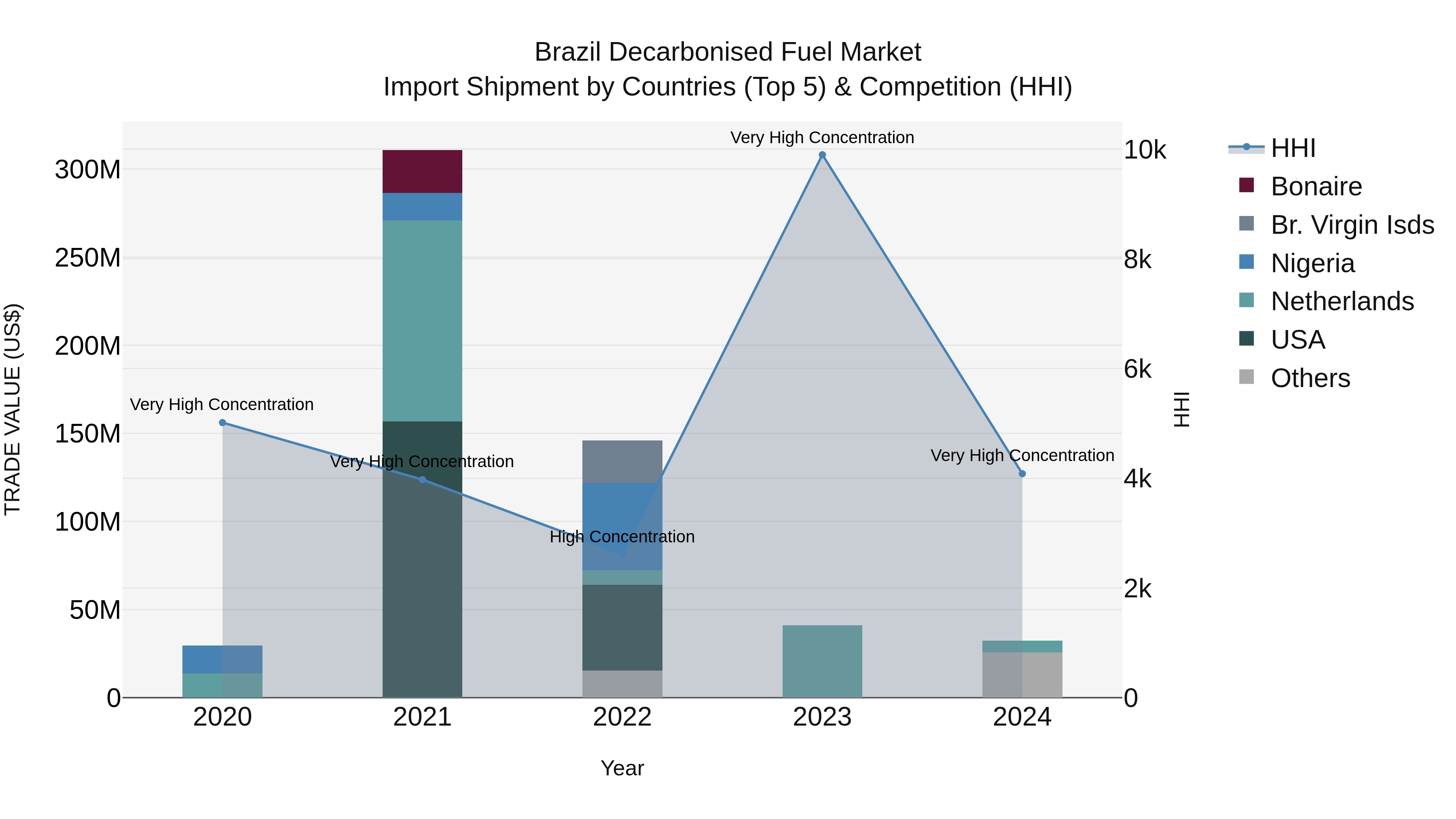The width and height of the screenshot is (1456, 819).
Task: Click the 2023 x-axis label
Action: (x=822, y=717)
